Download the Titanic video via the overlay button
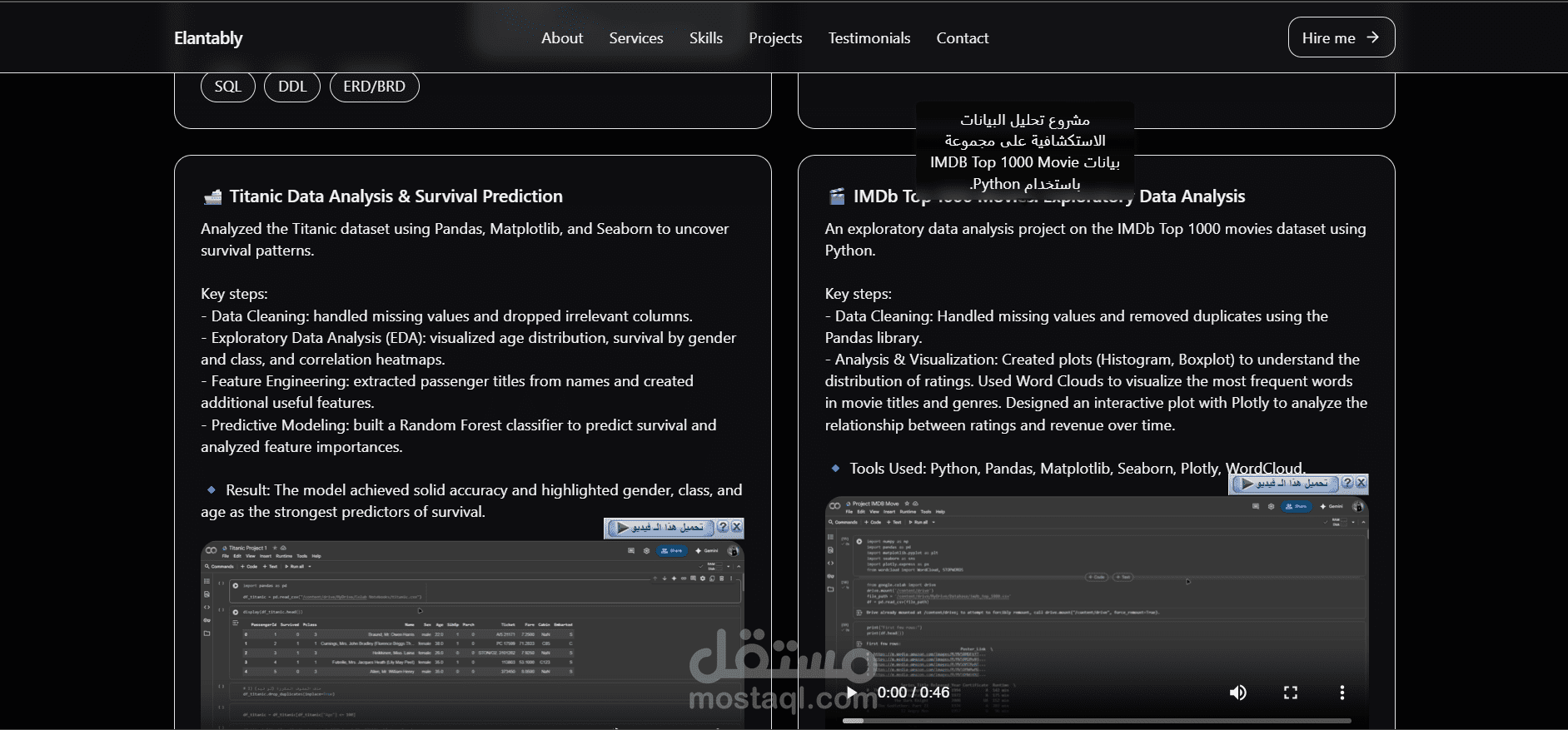This screenshot has height=730, width=1568. click(660, 528)
